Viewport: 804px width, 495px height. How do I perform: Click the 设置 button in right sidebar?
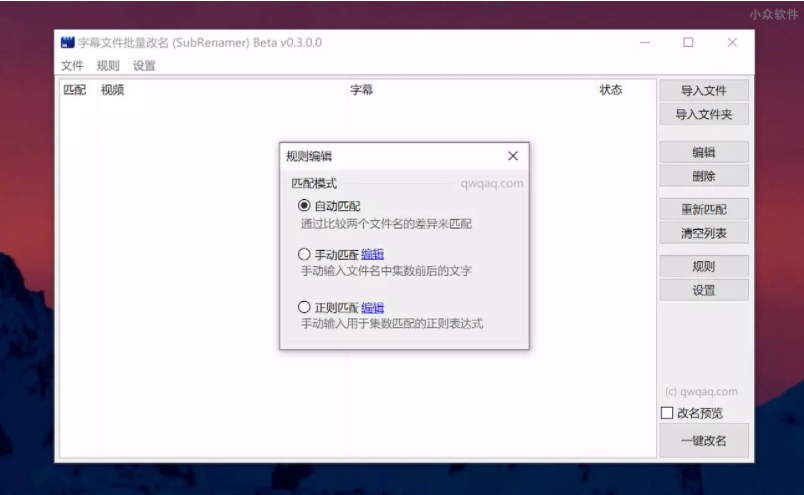[x=704, y=290]
